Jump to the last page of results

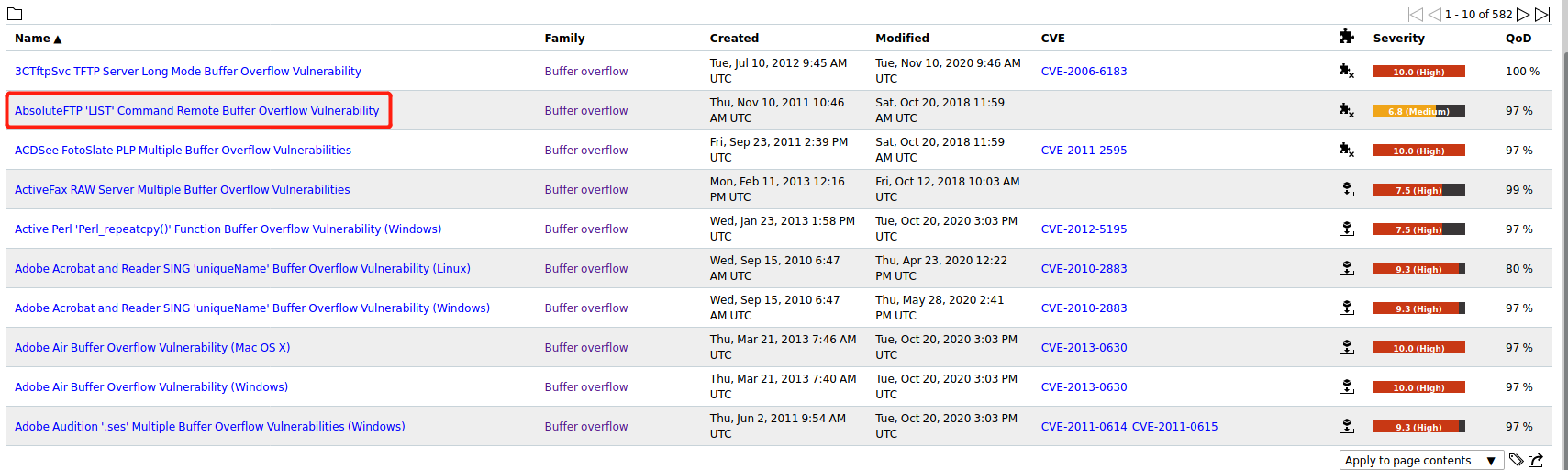point(1542,14)
